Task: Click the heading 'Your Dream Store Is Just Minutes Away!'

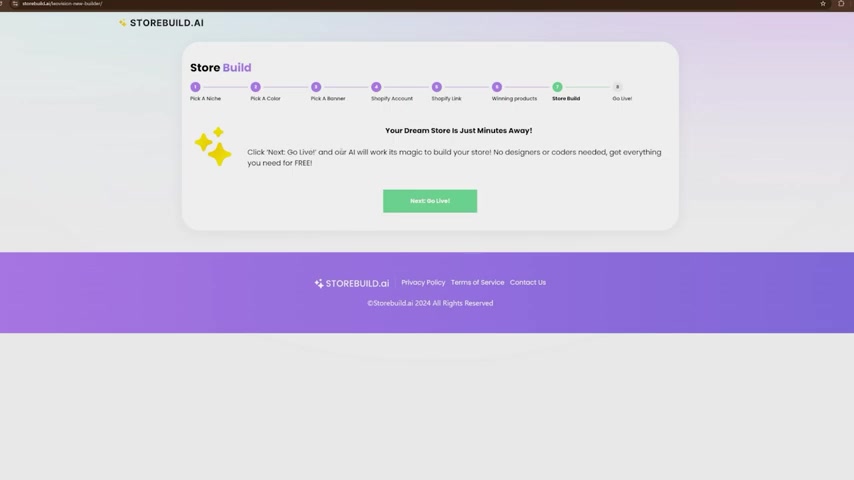Action: point(459,131)
